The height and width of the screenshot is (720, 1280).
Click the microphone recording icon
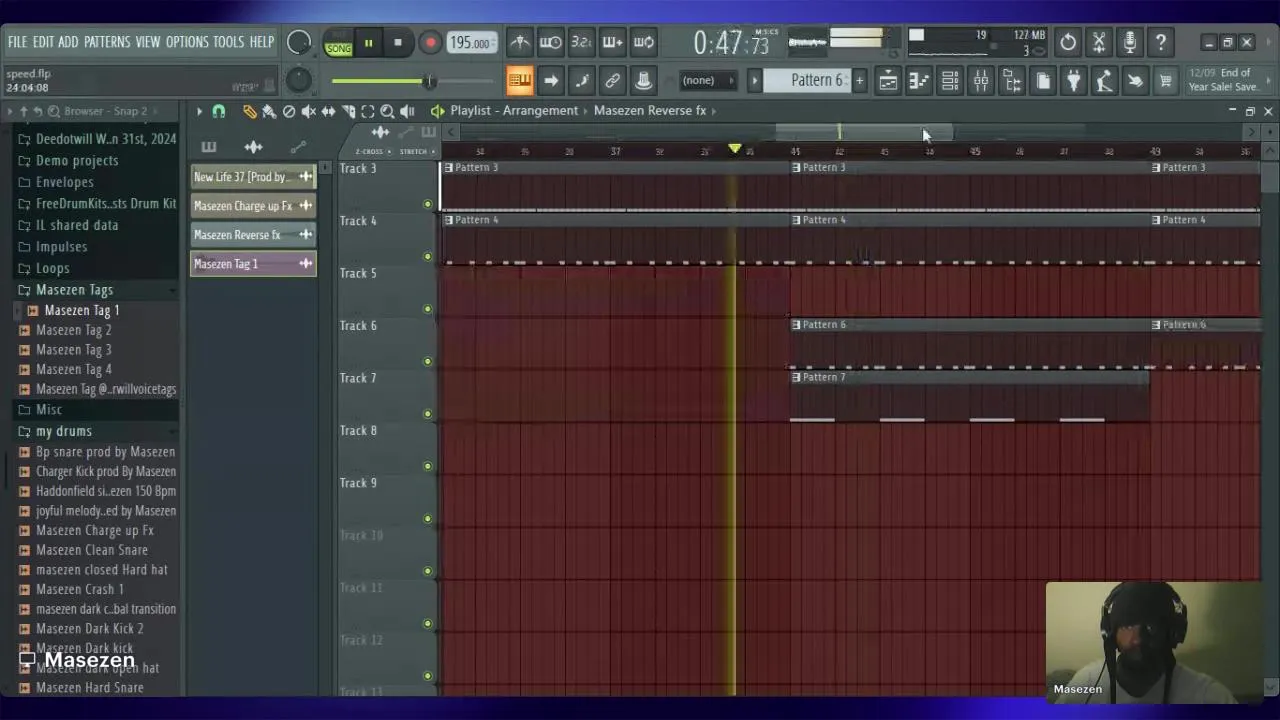coord(1130,42)
